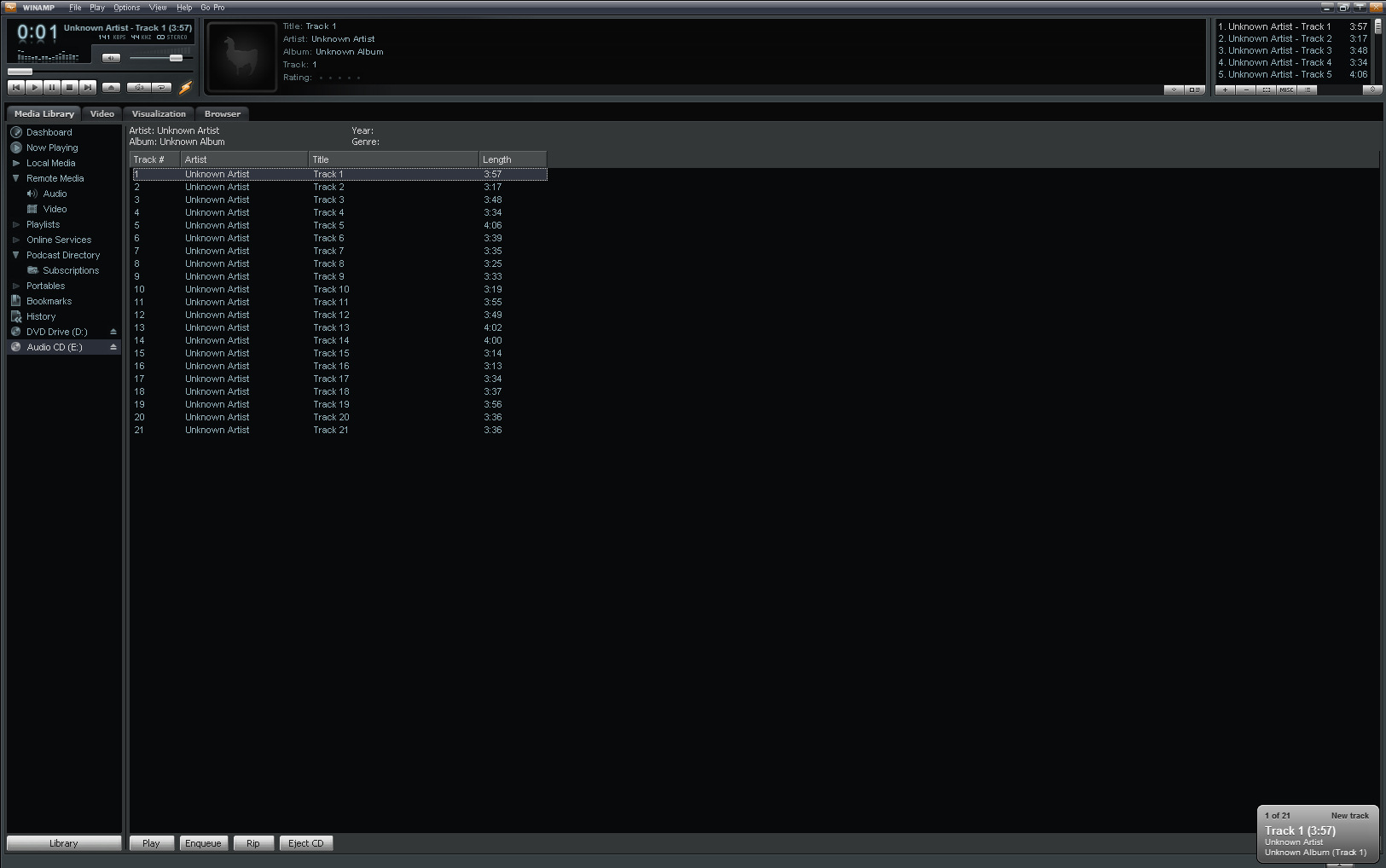Click the Library button

64,843
